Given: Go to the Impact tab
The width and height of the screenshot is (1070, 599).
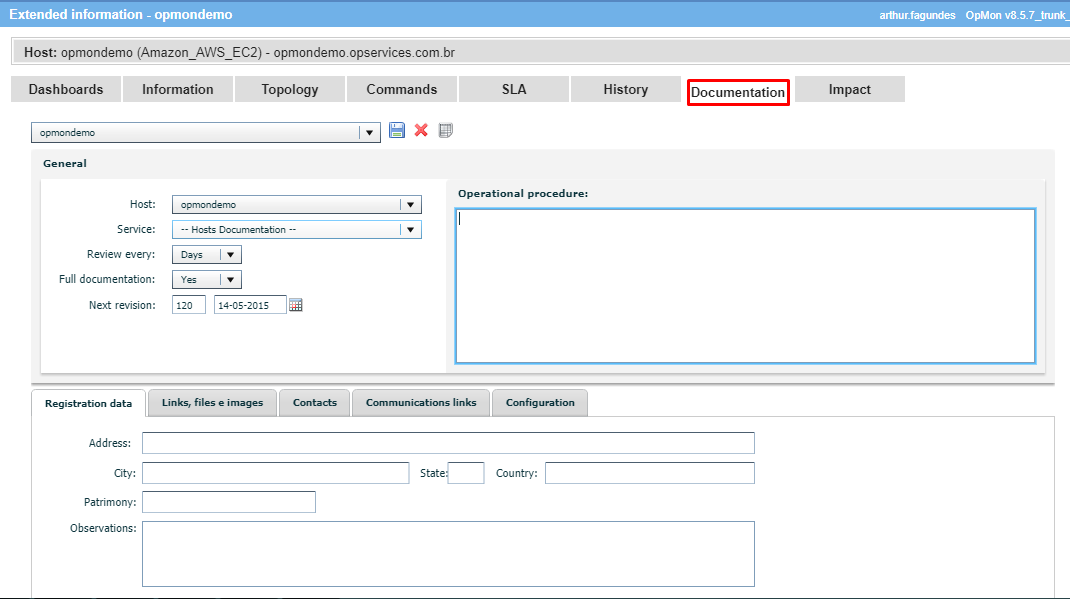Looking at the screenshot, I should pos(850,89).
